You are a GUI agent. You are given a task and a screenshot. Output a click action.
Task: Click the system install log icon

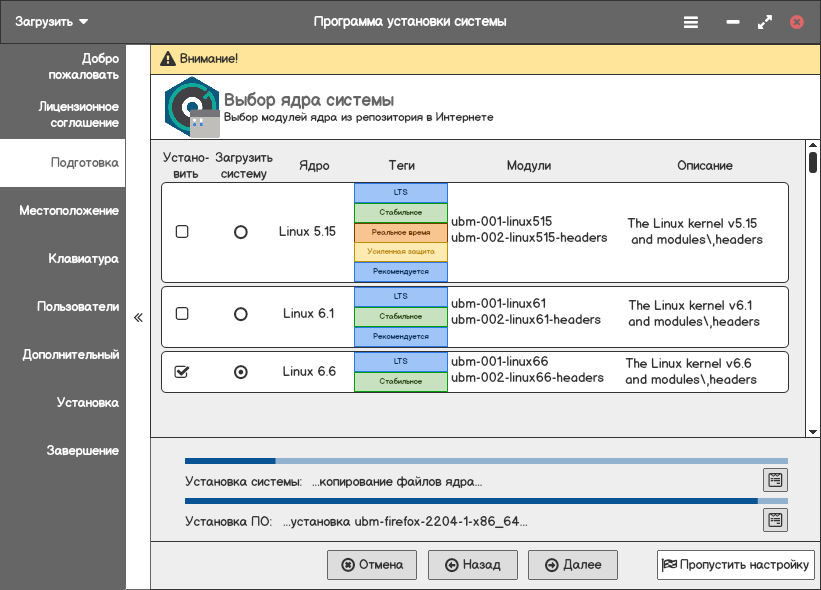775,480
